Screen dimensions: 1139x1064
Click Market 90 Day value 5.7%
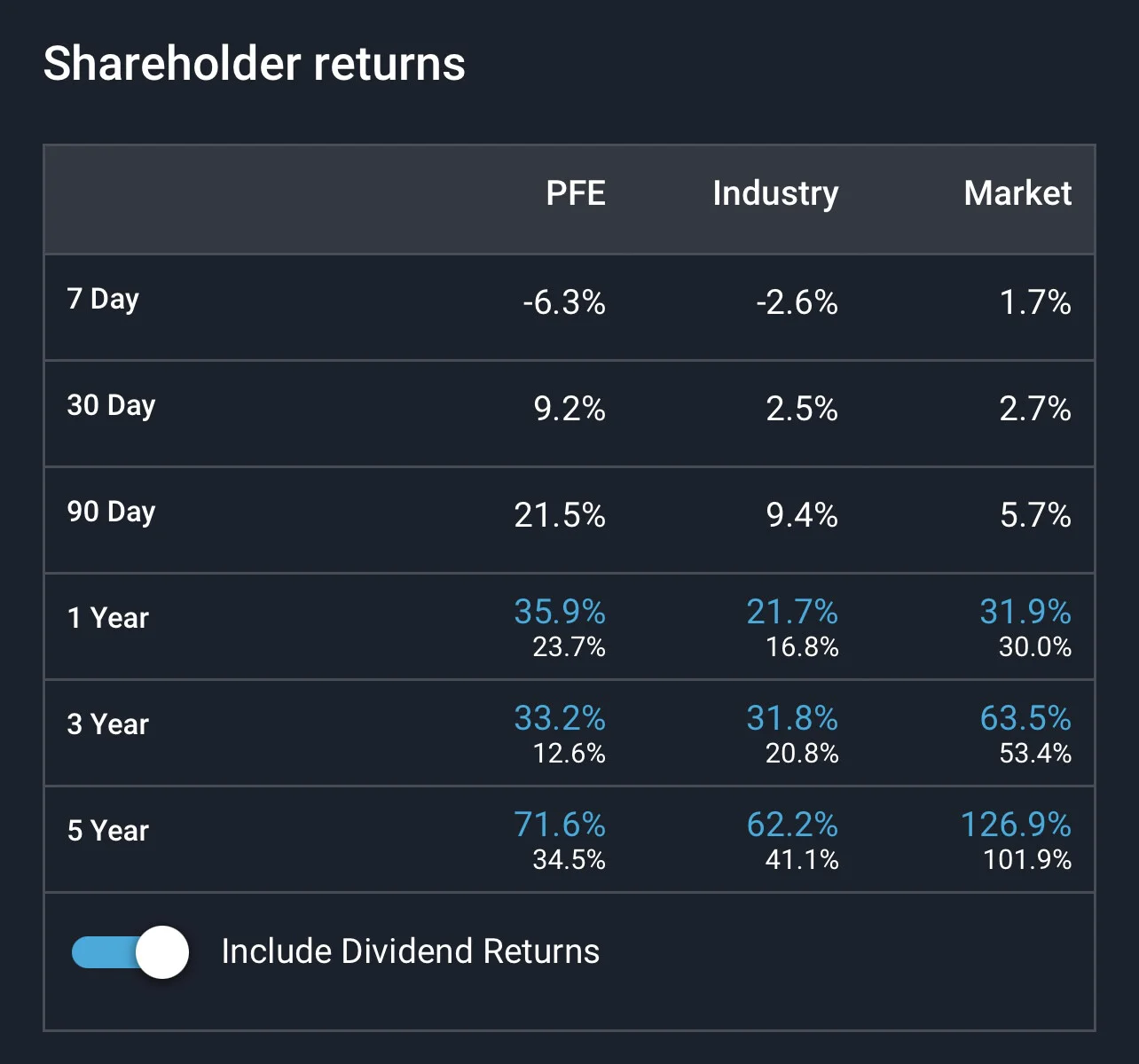tap(1036, 515)
